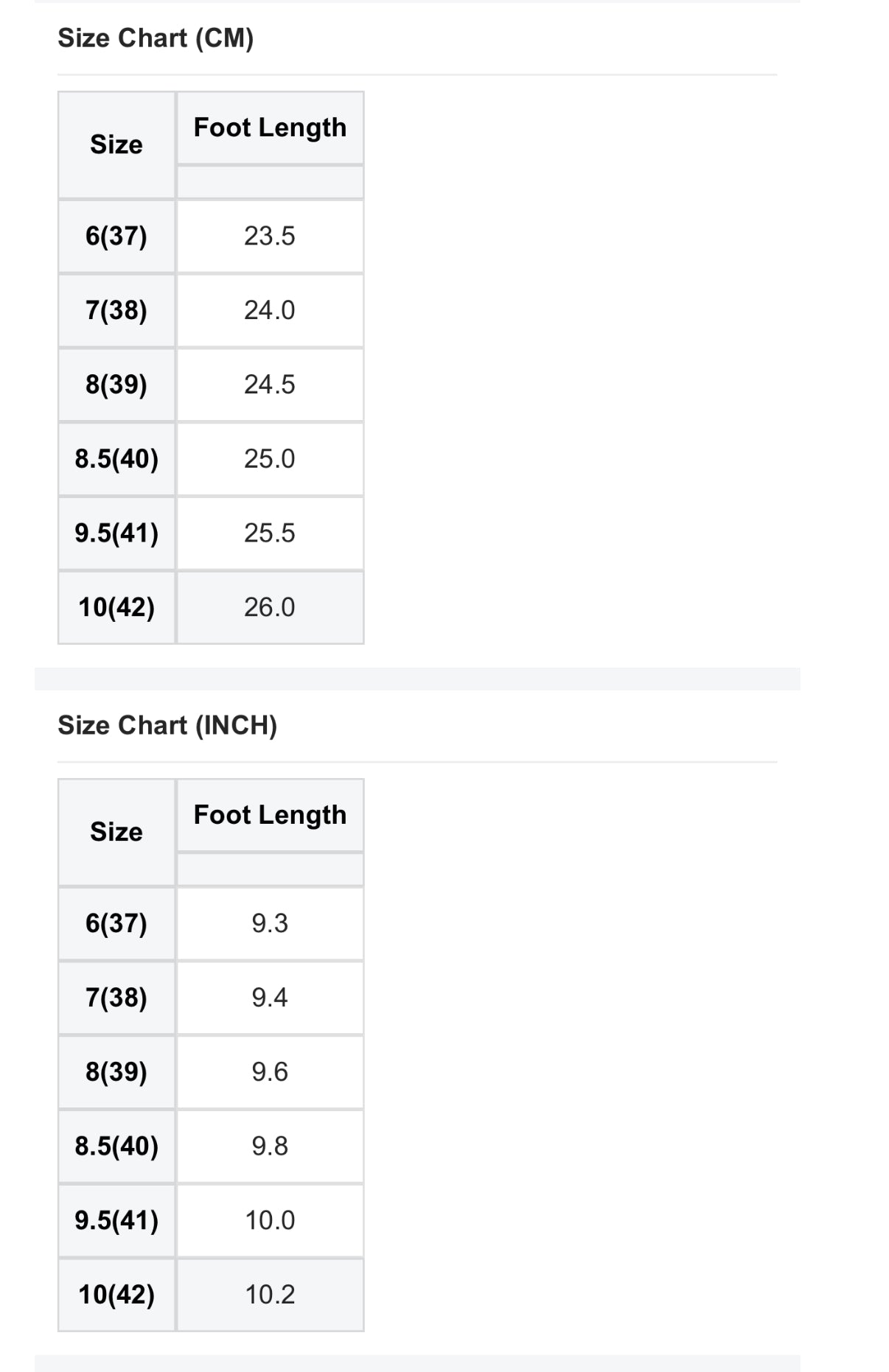Click size 8.5(40) label in CM chart
Image resolution: width=889 pixels, height=1372 pixels.
(116, 459)
